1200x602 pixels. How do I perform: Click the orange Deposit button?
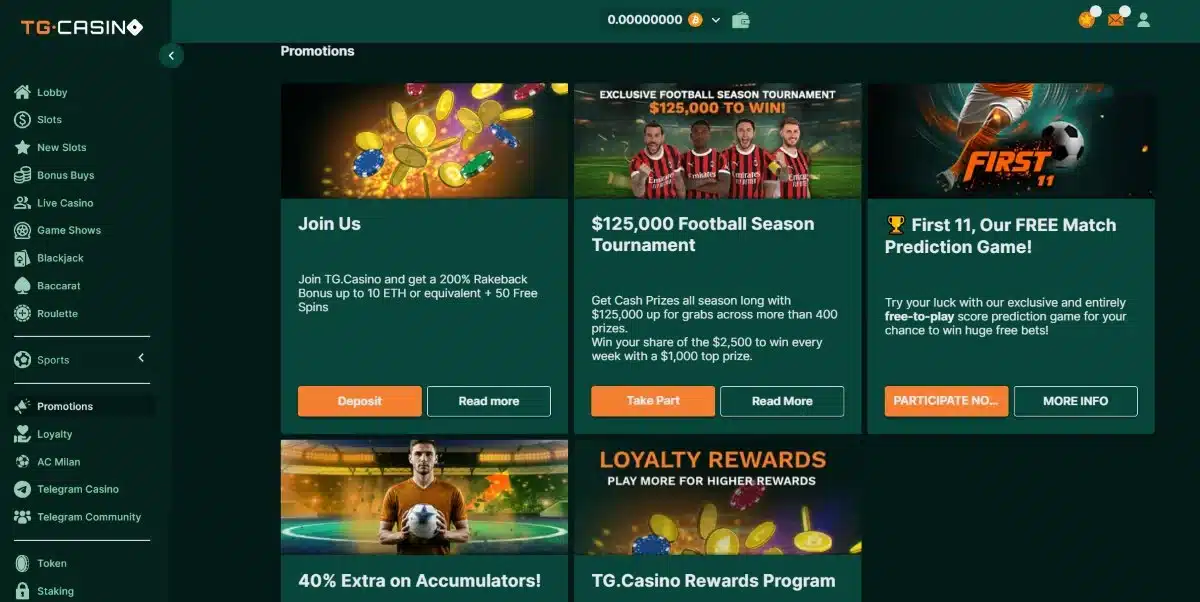[360, 401]
